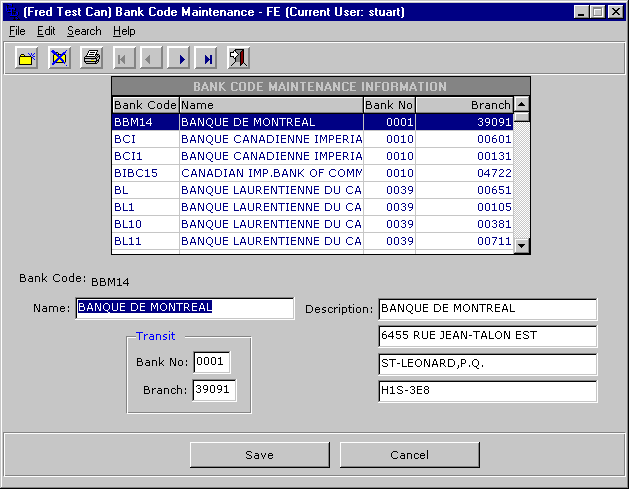Click the H1S-3E8 postal code field

(x=487, y=391)
